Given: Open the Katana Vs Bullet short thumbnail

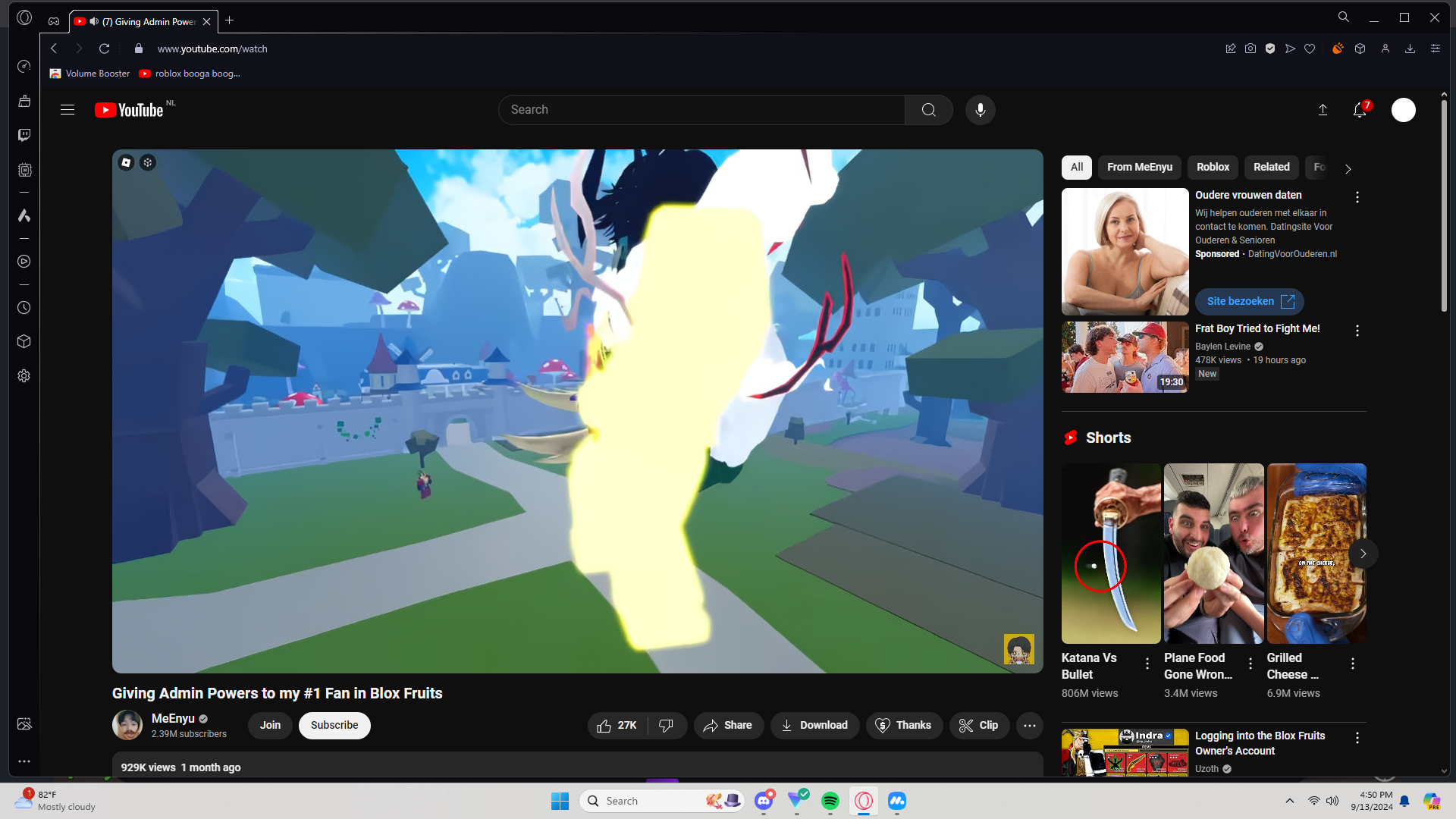Looking at the screenshot, I should pos(1111,554).
